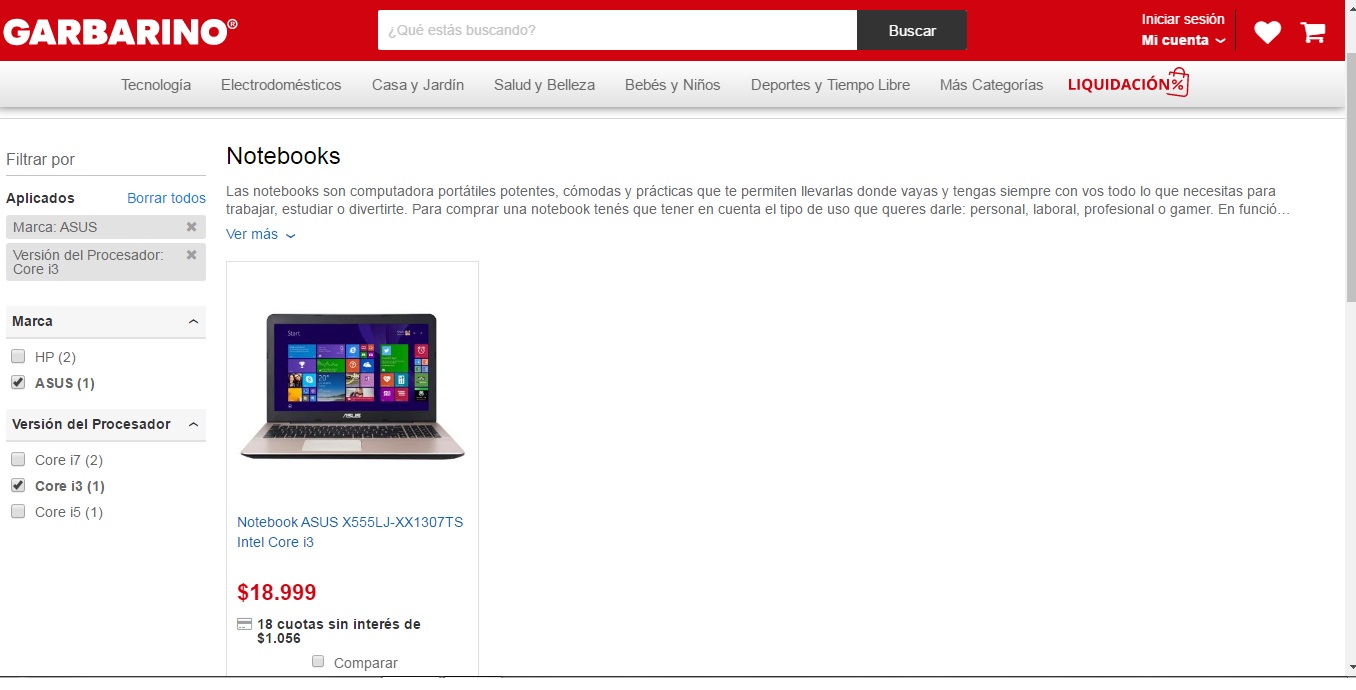Click the $18.999 price

(x=277, y=592)
